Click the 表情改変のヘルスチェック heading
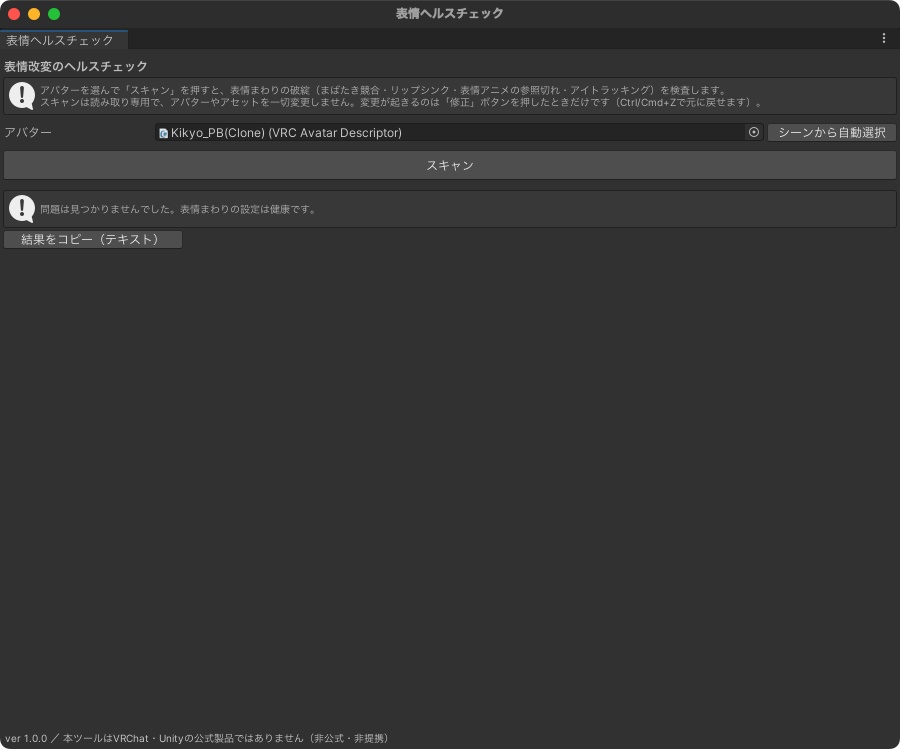The height and width of the screenshot is (749, 900). point(76,67)
